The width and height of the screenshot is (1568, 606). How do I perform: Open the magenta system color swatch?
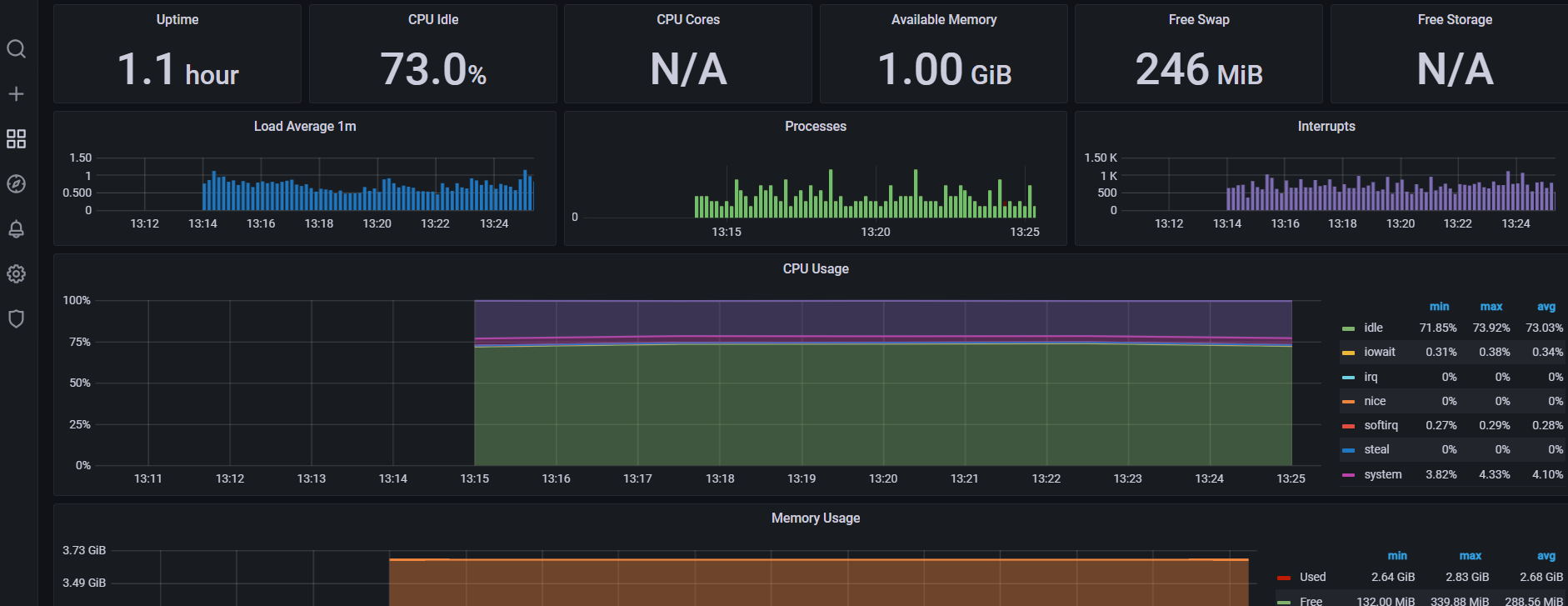[1348, 475]
